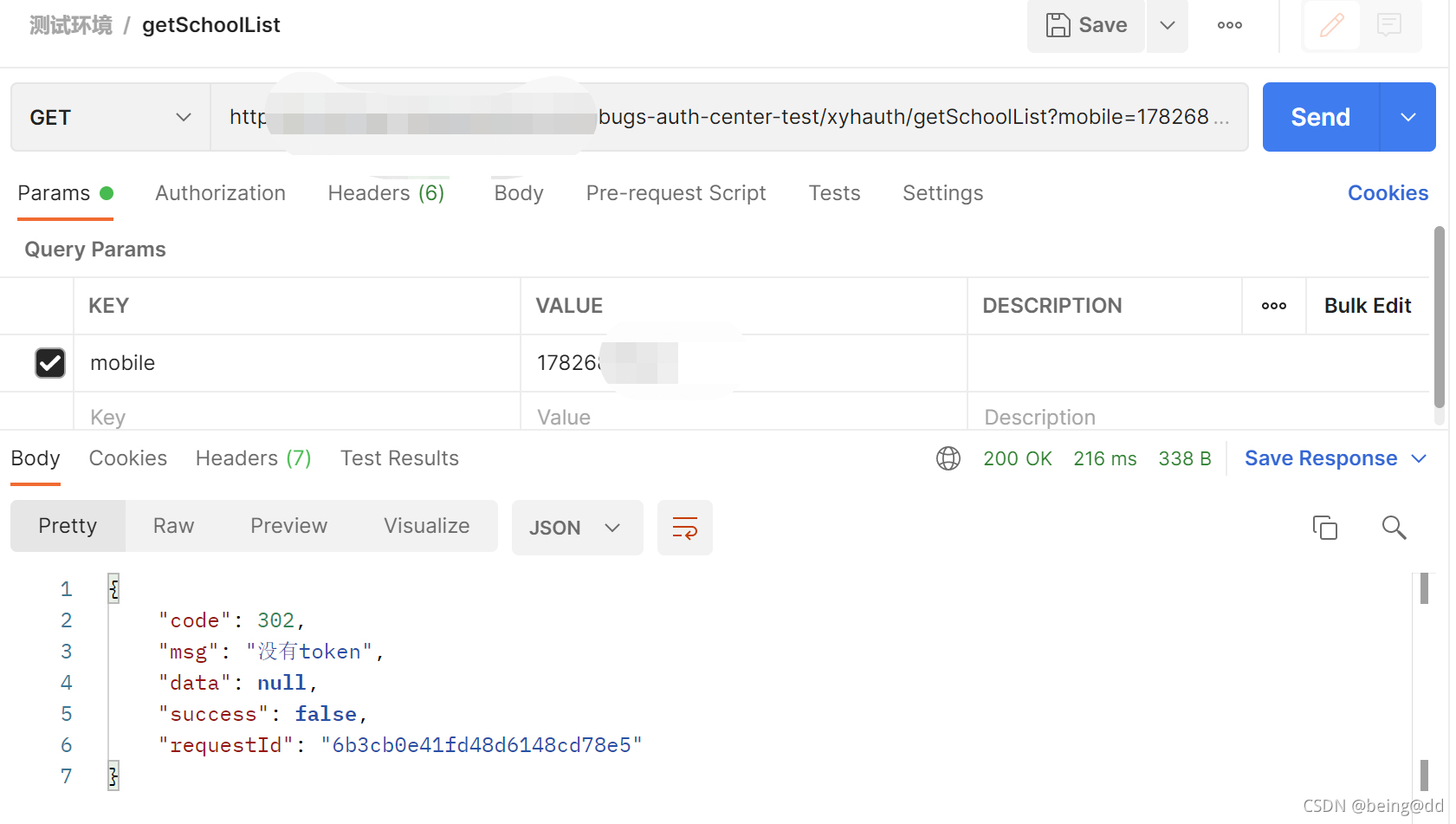Open the response language selector globe icon
The image size is (1456, 824).
[x=948, y=458]
